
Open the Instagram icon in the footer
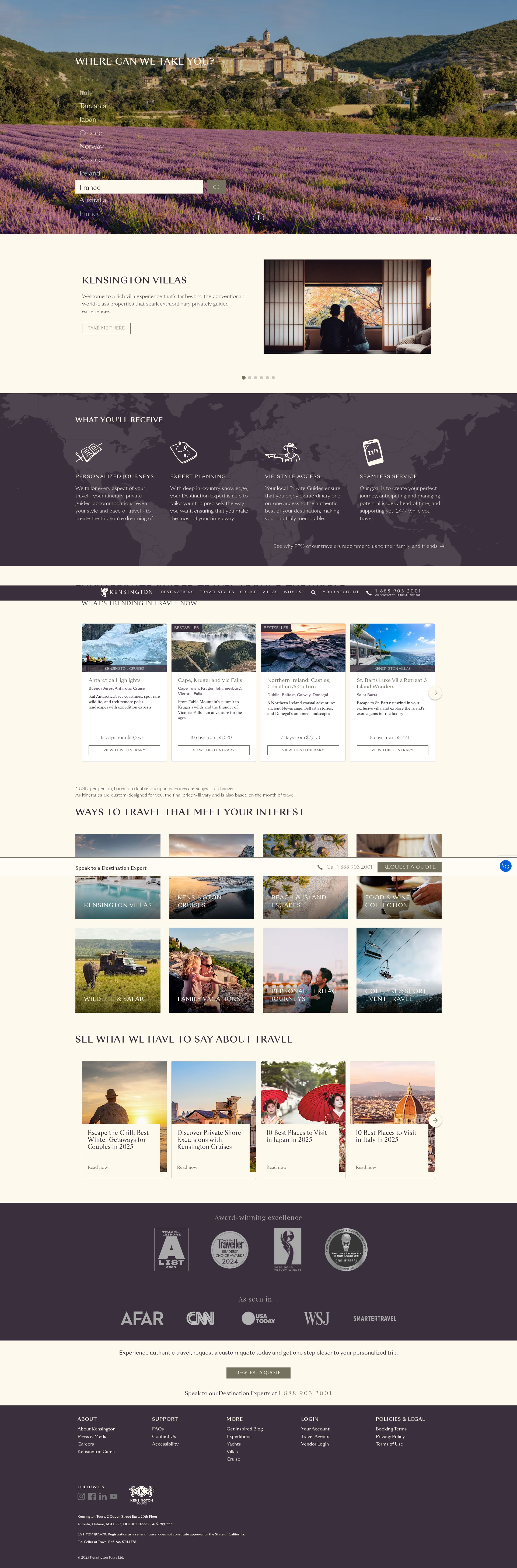coord(81,1496)
